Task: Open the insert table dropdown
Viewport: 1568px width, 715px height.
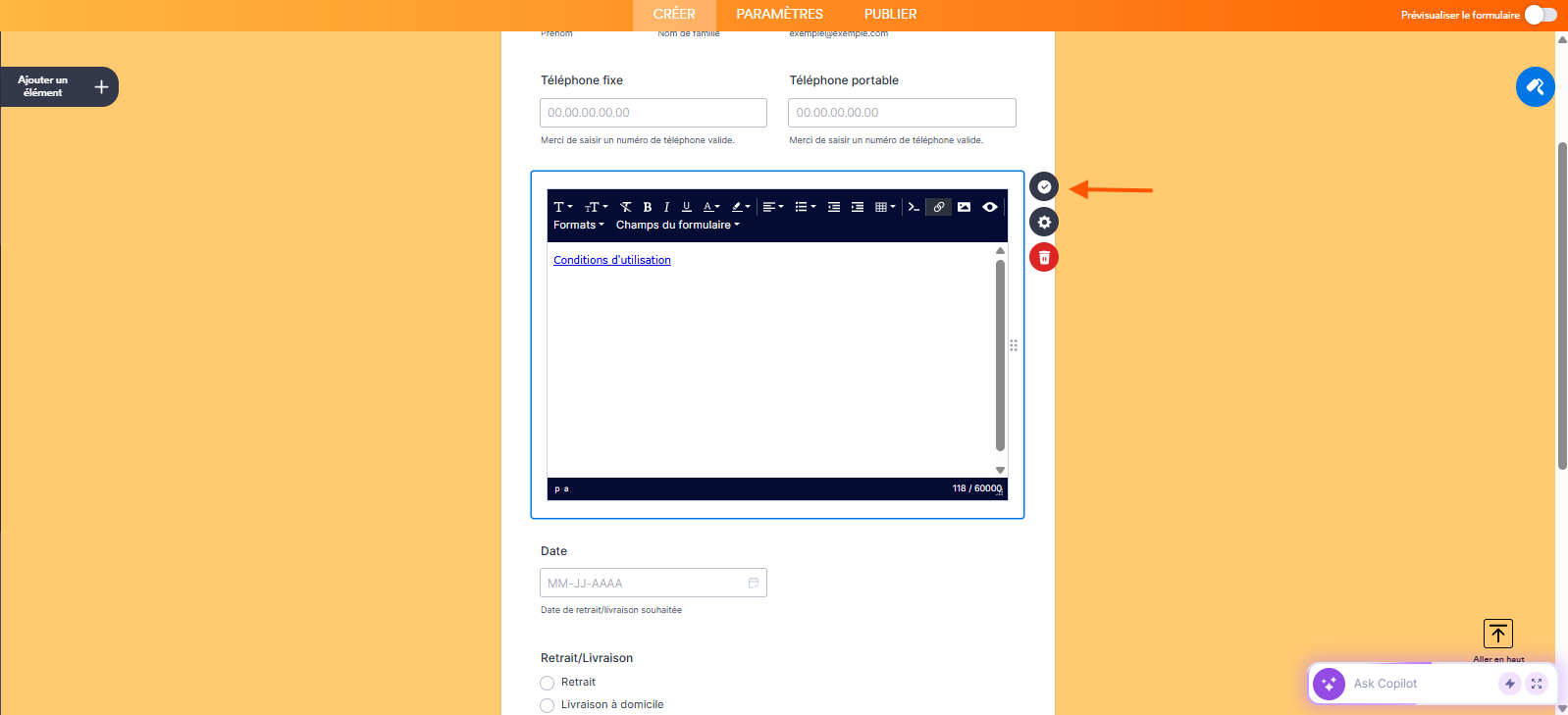Action: (885, 207)
